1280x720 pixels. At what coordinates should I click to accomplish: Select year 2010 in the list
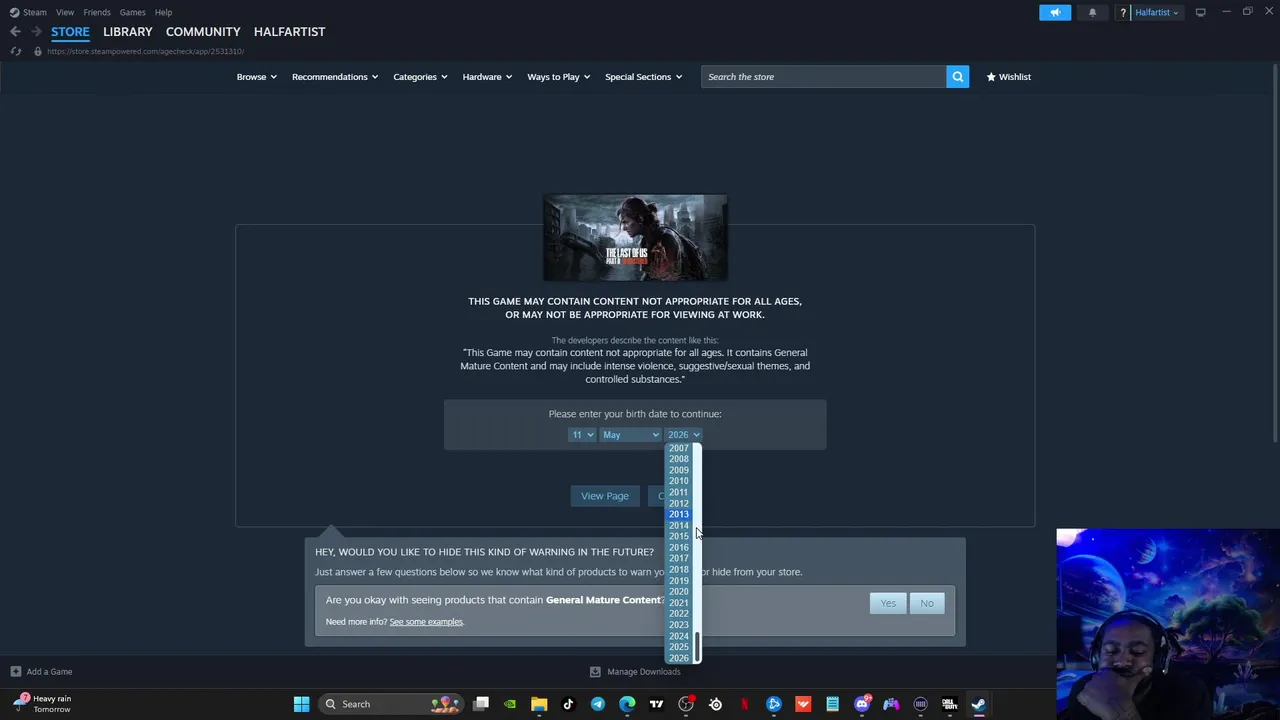click(x=679, y=481)
